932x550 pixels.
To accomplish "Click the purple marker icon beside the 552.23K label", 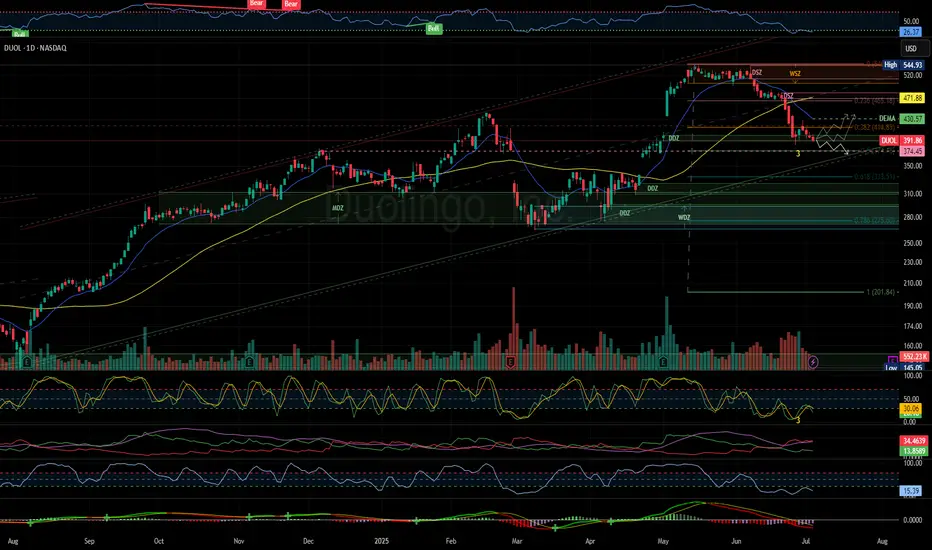I will pos(892,360).
